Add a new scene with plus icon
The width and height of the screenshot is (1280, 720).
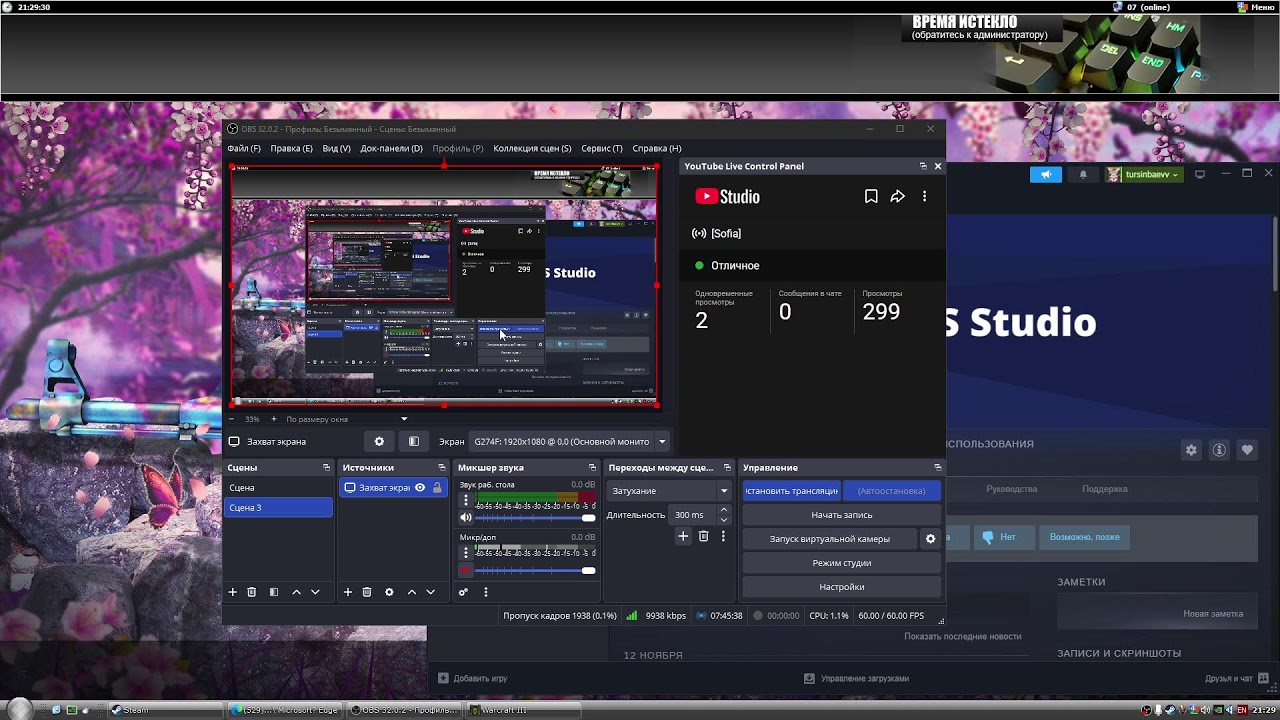233,592
